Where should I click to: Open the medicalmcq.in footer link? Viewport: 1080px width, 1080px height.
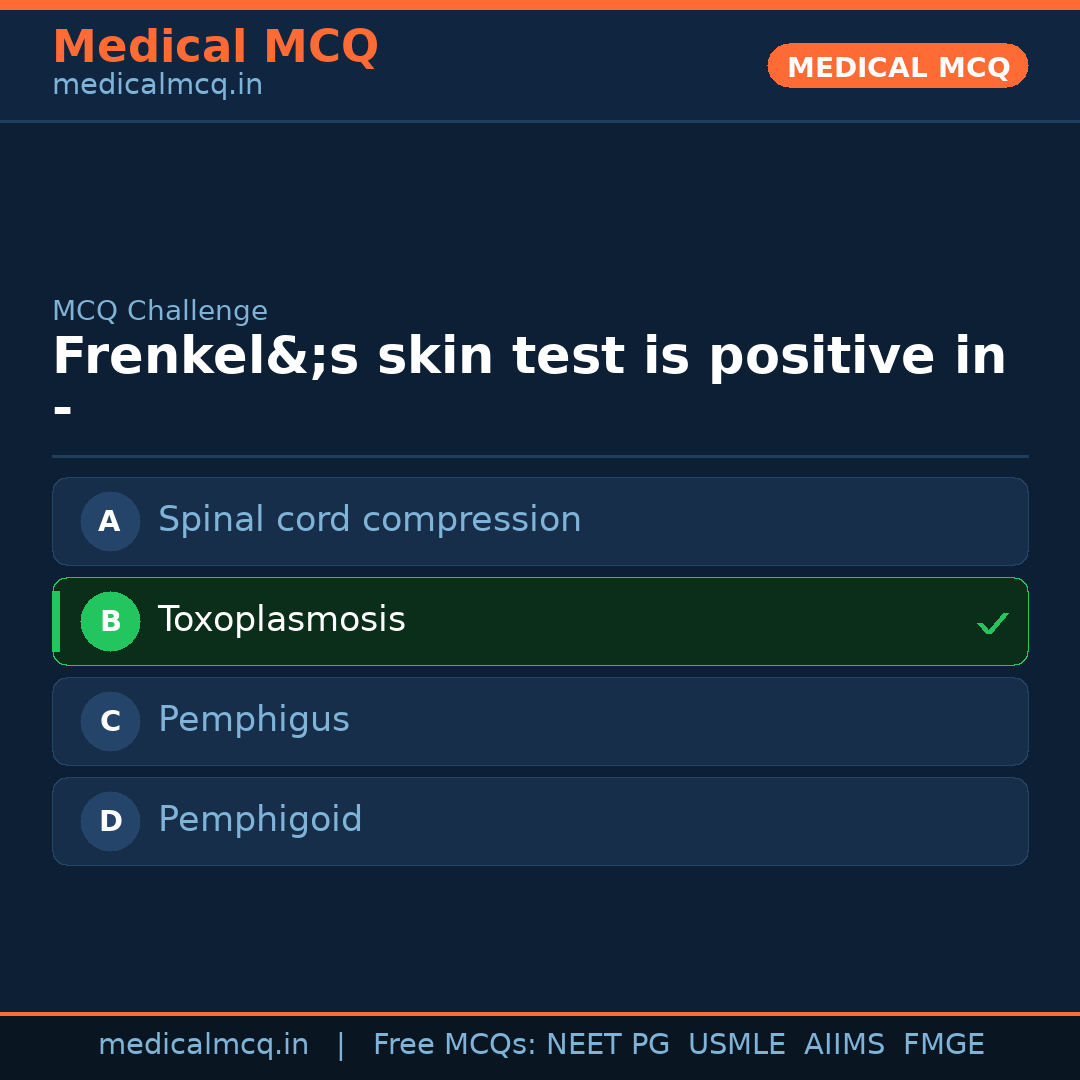pos(204,1044)
